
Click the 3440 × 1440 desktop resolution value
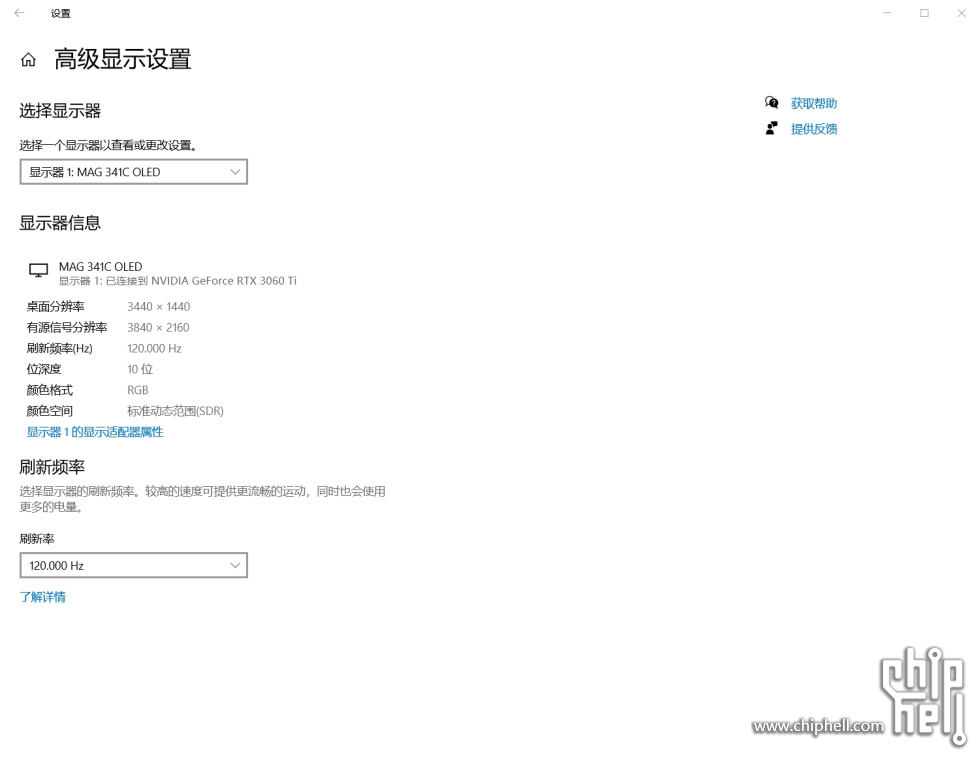[159, 307]
